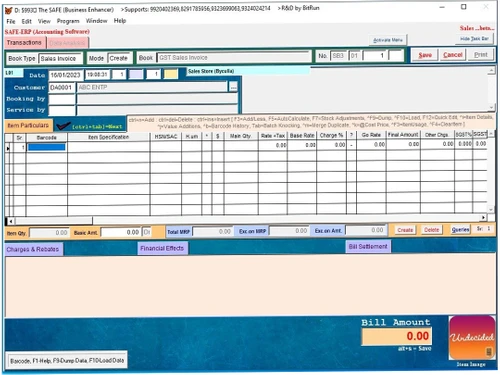Screen dimensions: 500x375
Task: Open the View menu
Action: click(x=44, y=21)
